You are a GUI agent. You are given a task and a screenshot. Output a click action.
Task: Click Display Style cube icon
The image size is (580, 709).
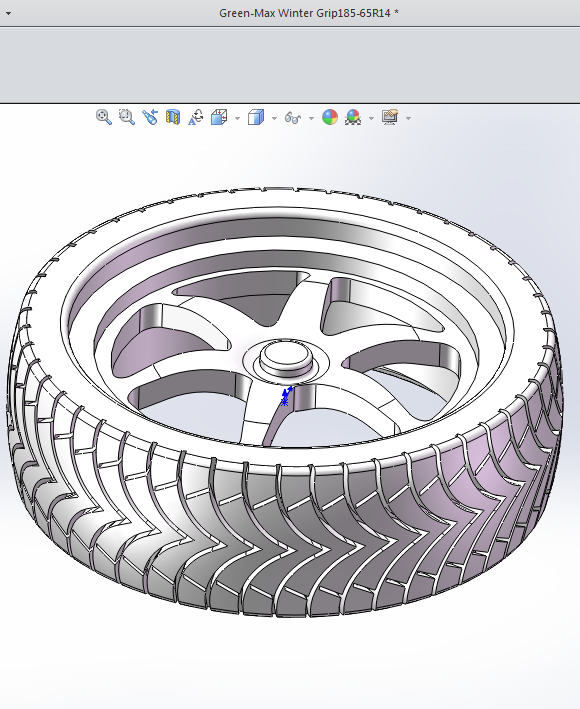point(256,117)
